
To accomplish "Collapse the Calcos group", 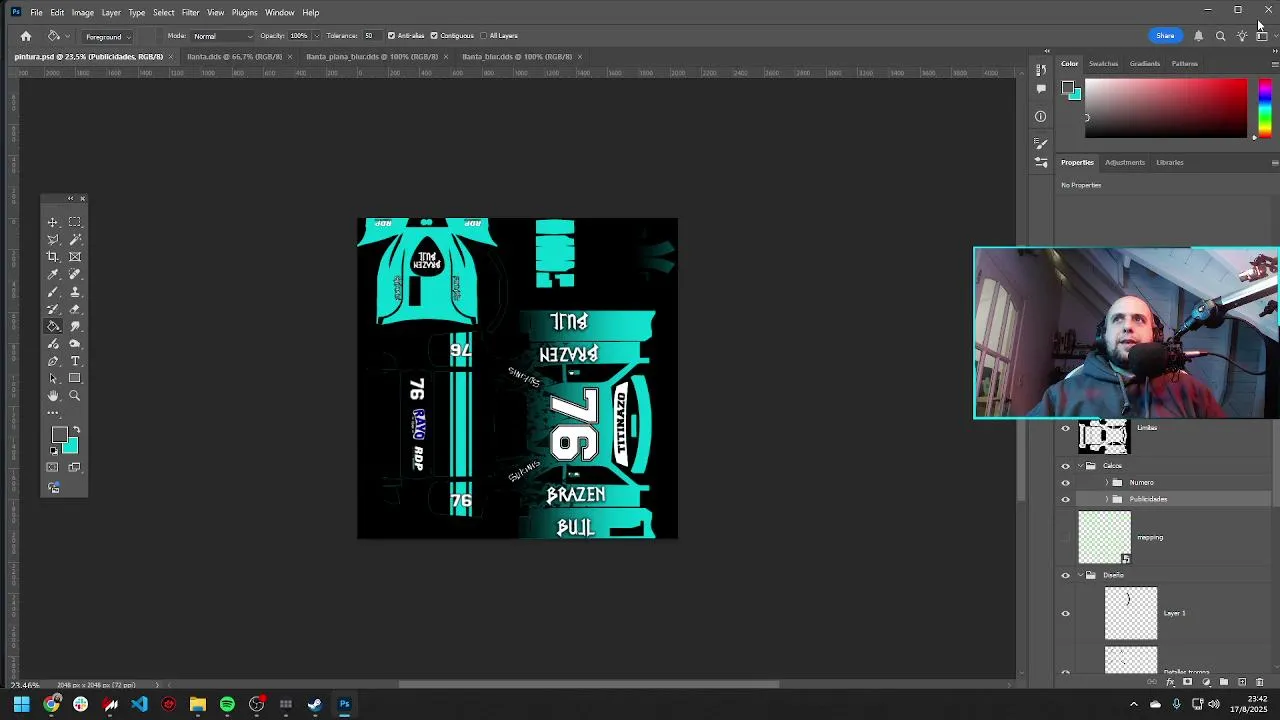I will point(1079,466).
